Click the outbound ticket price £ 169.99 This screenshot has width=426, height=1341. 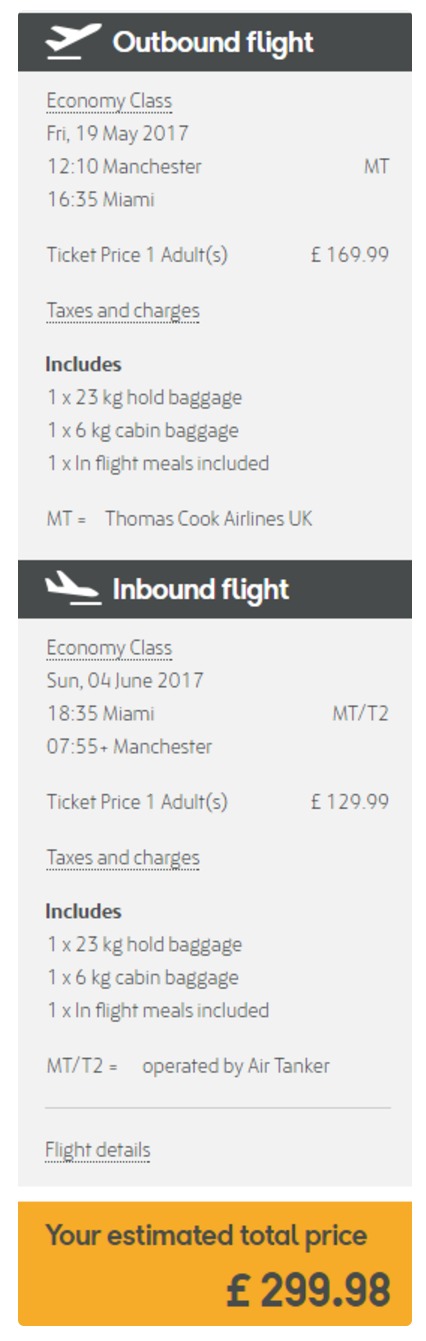(x=349, y=255)
